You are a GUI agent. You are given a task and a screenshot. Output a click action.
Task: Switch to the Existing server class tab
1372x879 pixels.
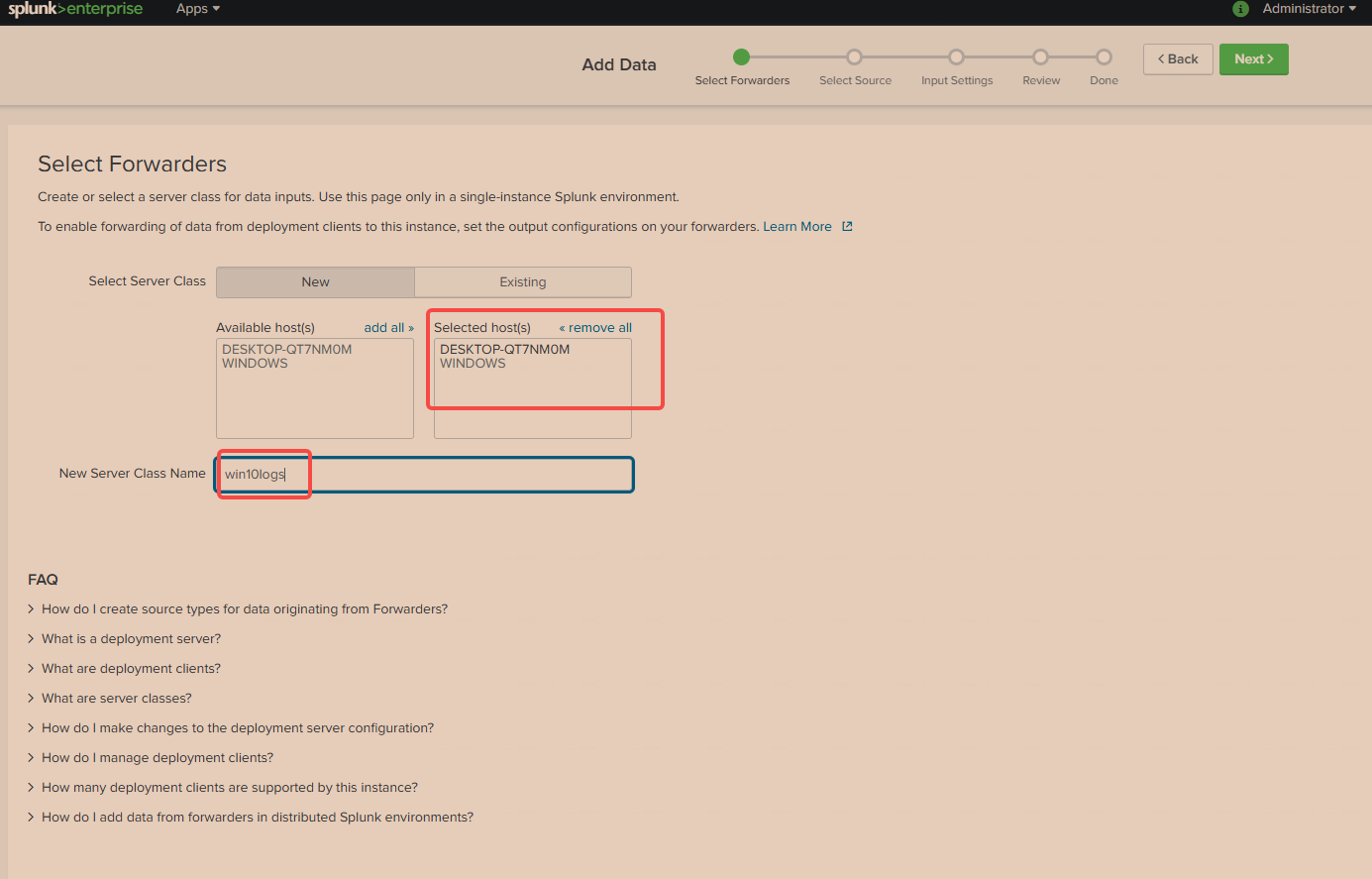click(x=523, y=282)
